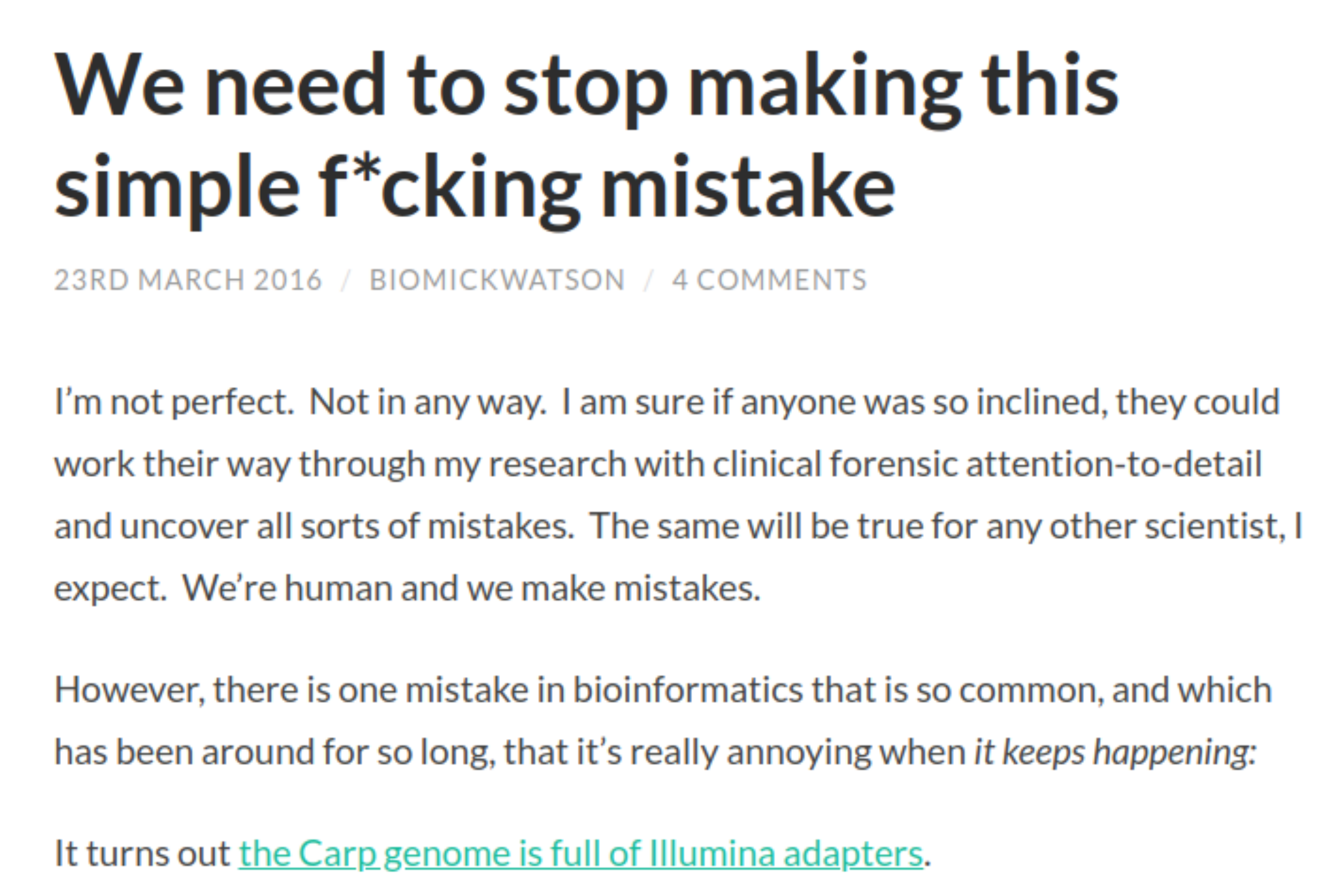Viewport: 1332px width, 896px height.
Task: Click the word "bioinformatics" in second paragraph
Action: coord(688,690)
